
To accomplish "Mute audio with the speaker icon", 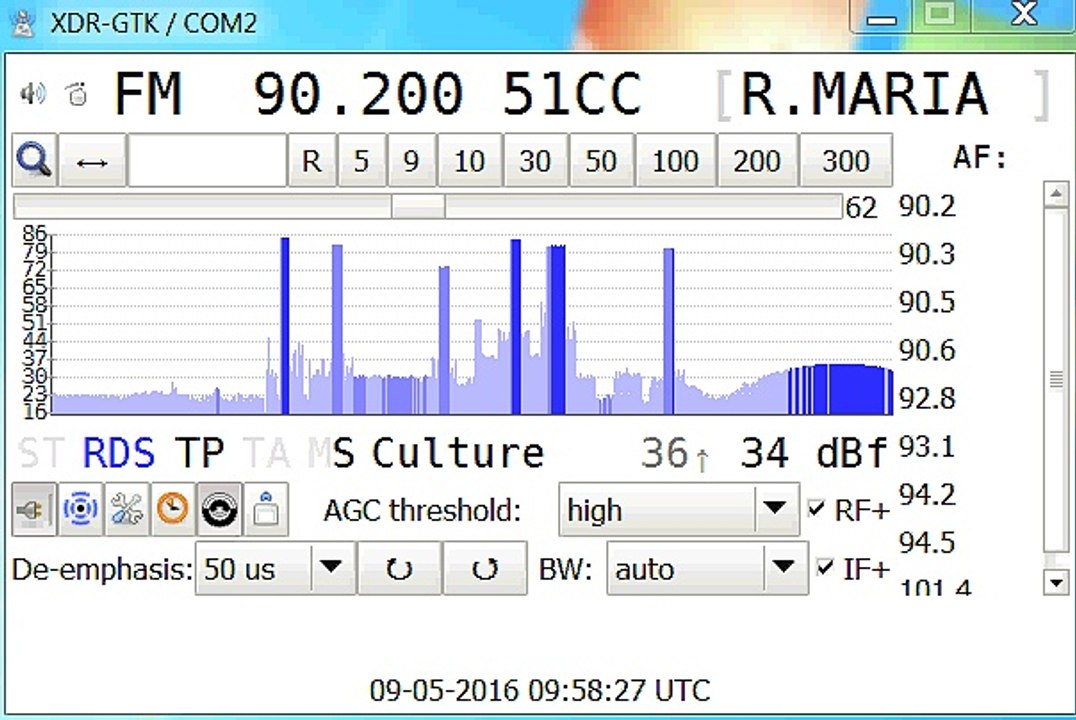I will point(32,93).
